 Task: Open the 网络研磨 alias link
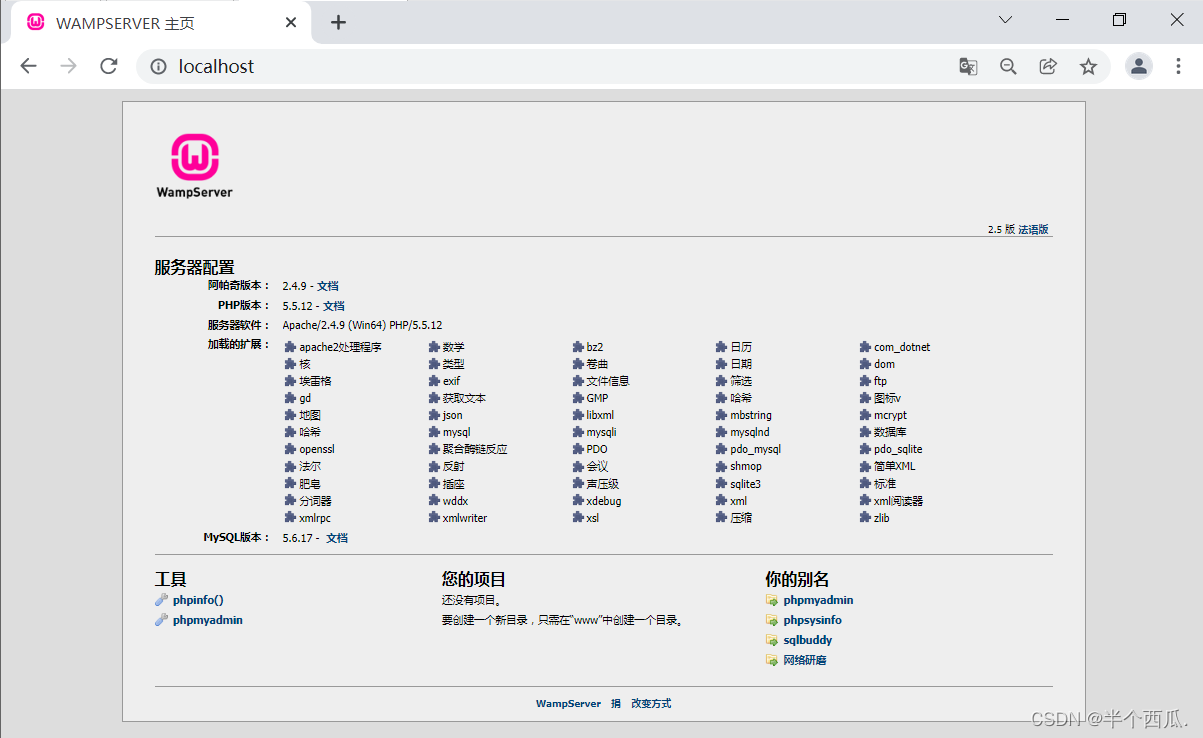point(805,660)
